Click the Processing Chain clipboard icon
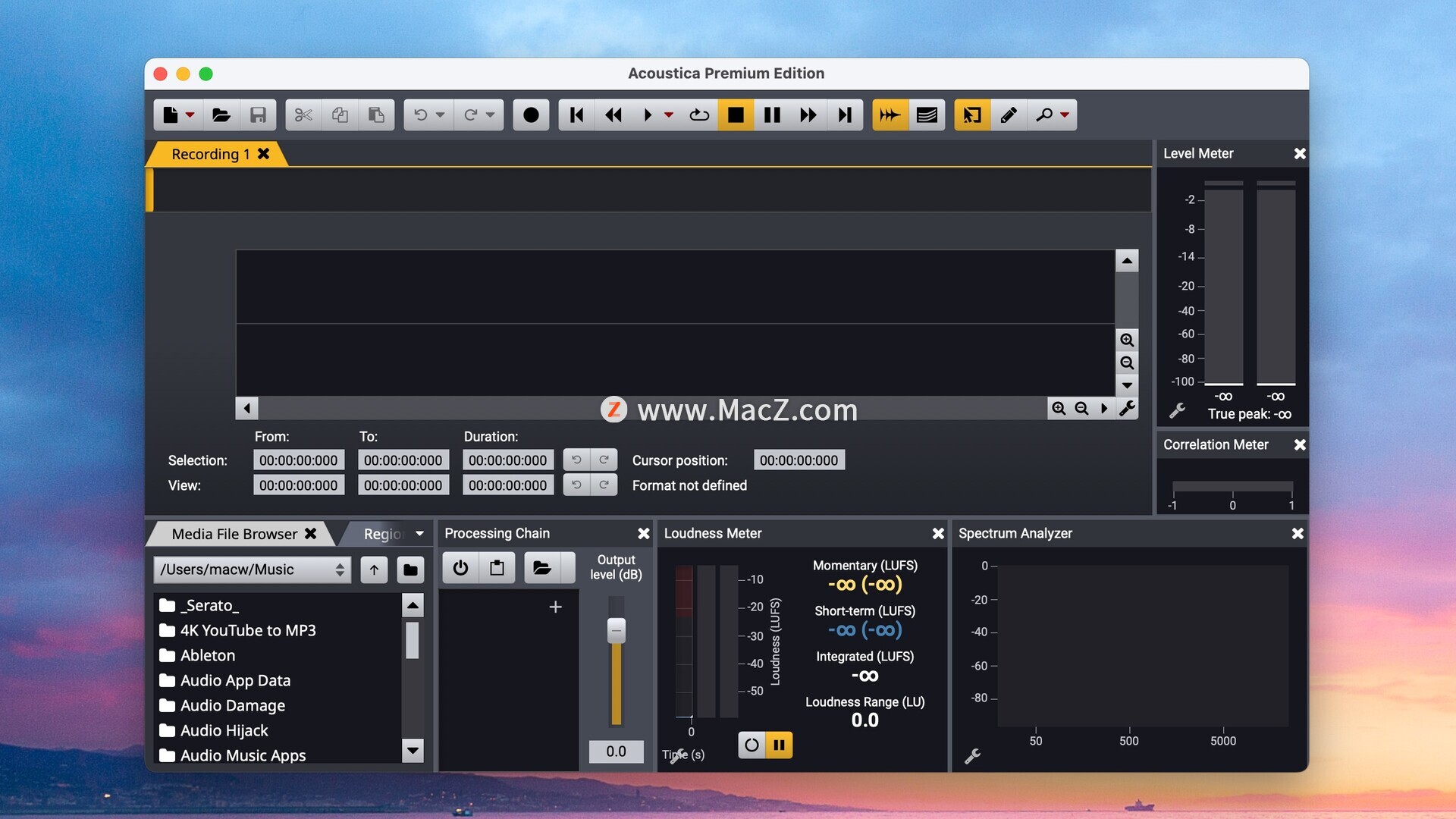The height and width of the screenshot is (819, 1456). 497,567
